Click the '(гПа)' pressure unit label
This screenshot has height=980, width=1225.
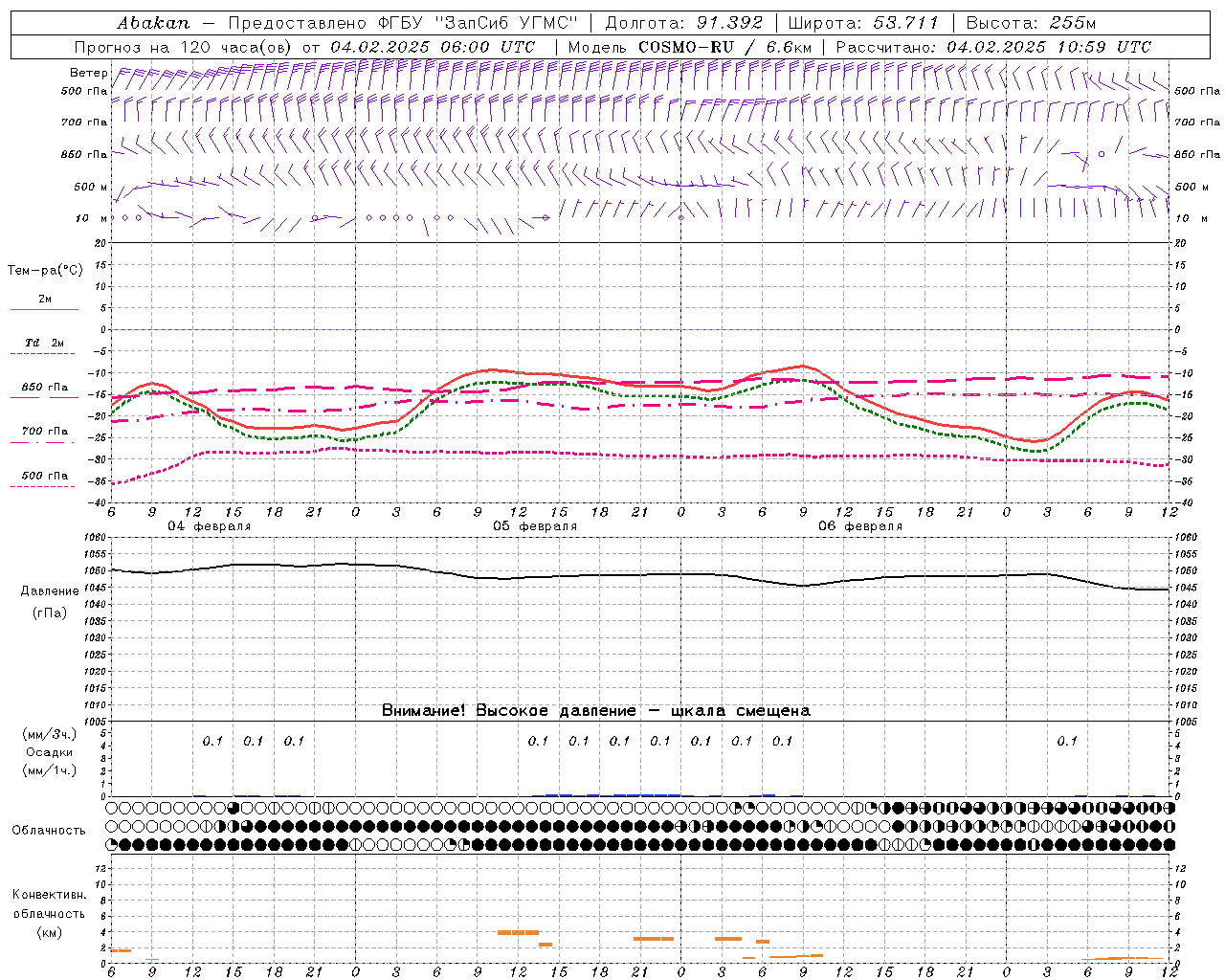click(x=51, y=613)
